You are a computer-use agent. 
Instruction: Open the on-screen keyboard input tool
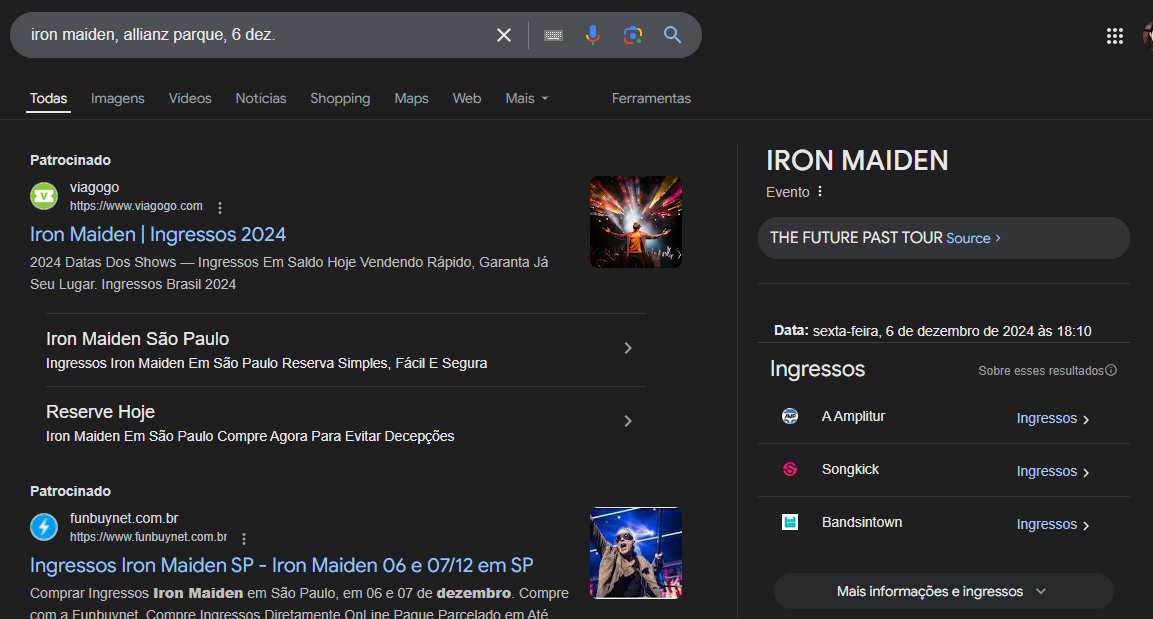pyautogui.click(x=553, y=35)
